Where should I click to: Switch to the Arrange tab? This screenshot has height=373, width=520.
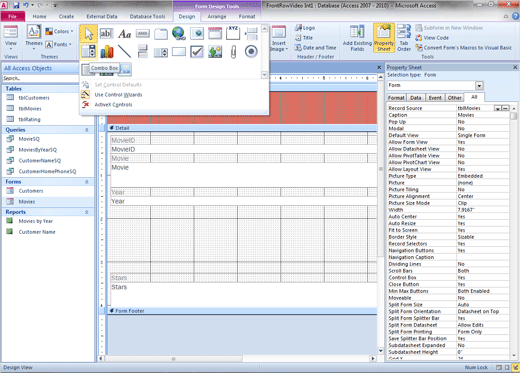tap(217, 16)
